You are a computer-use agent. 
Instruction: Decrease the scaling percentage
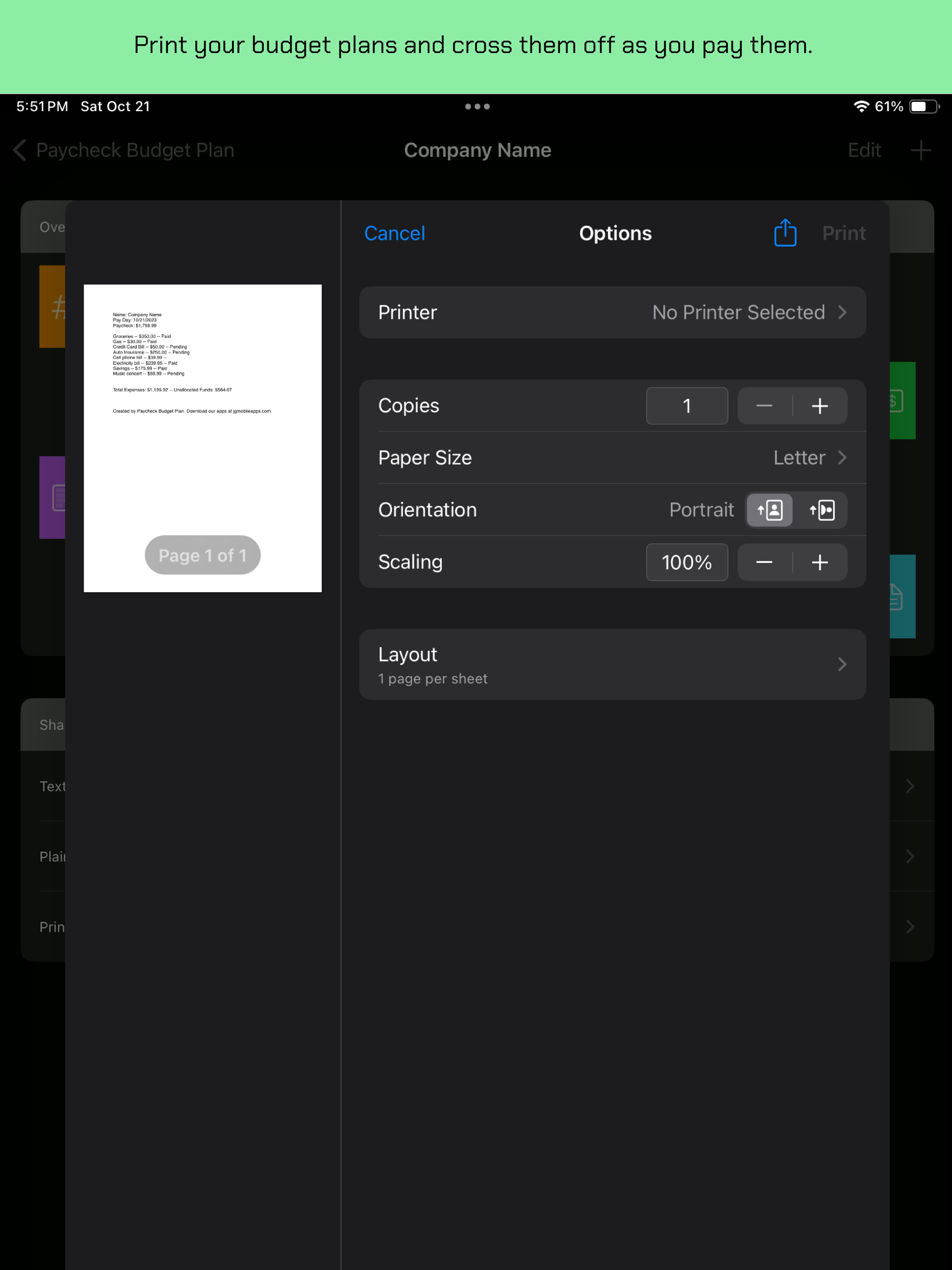(764, 562)
